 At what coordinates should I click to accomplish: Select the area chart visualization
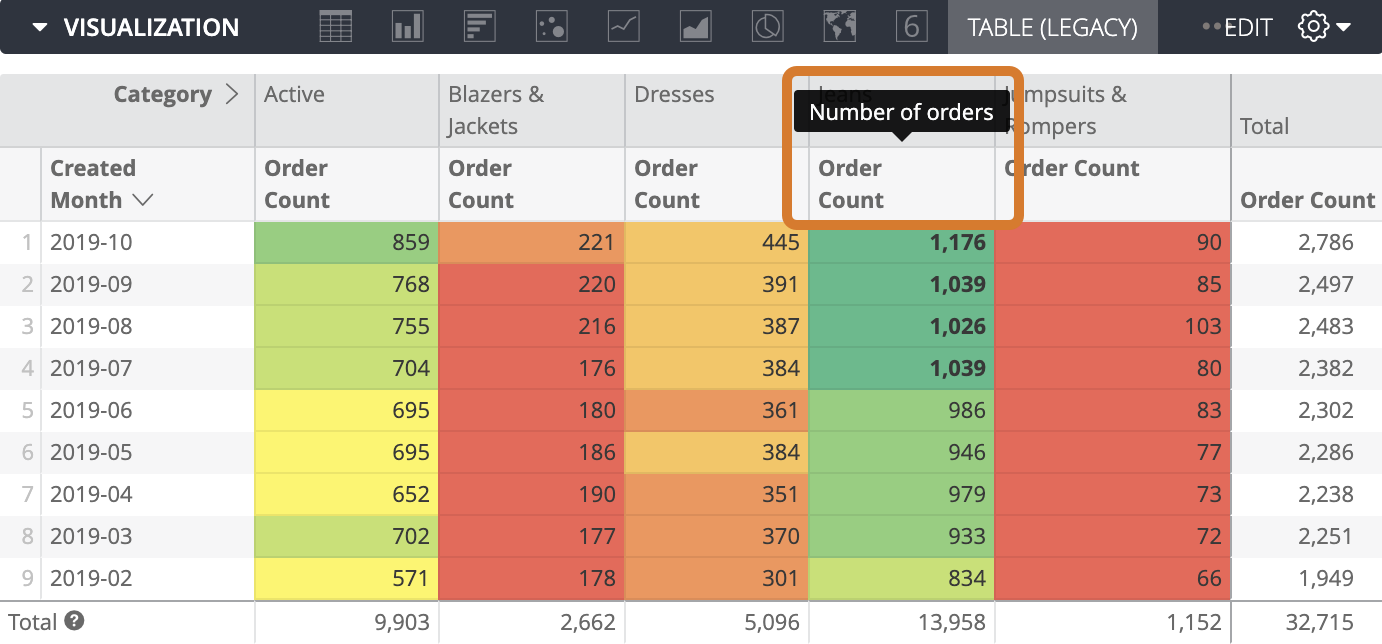[696, 27]
